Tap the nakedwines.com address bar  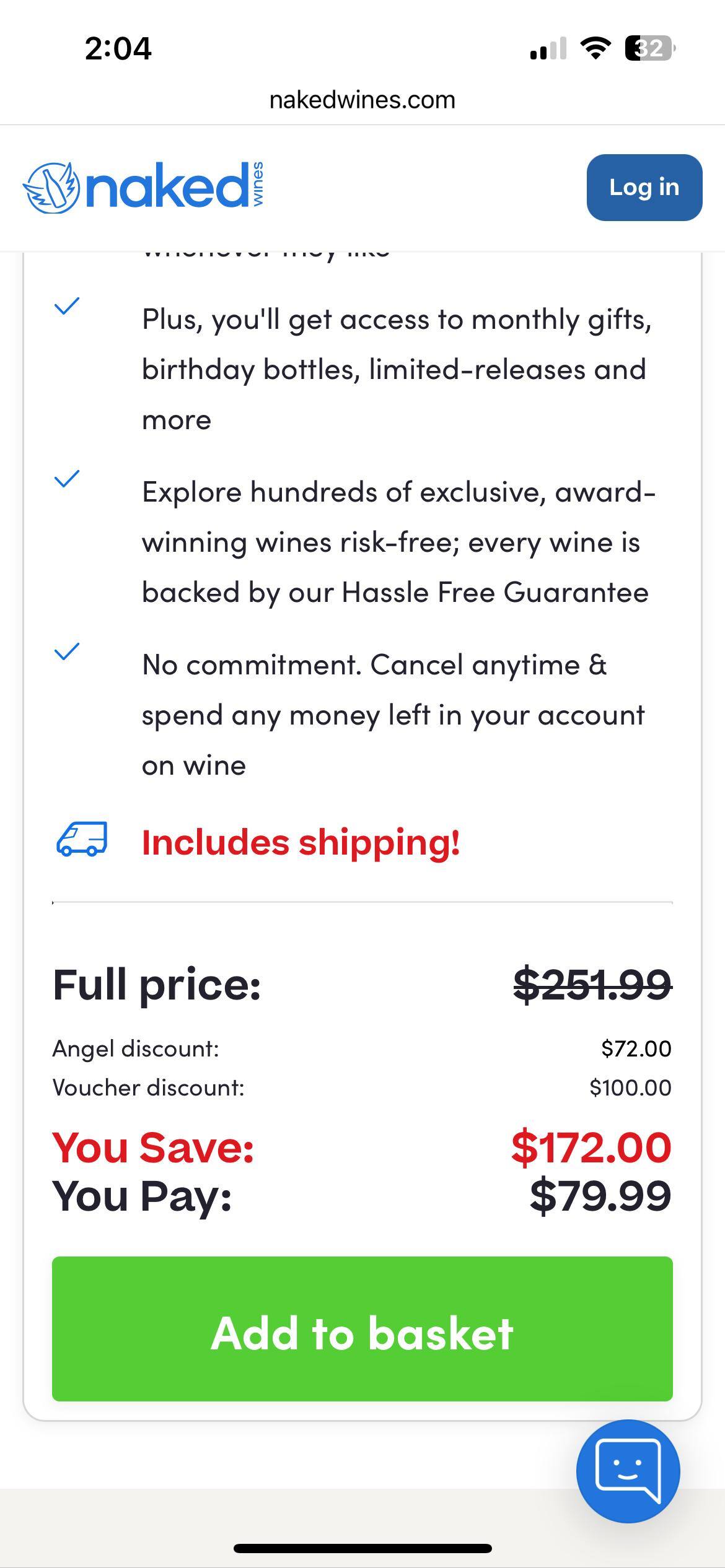tap(362, 100)
